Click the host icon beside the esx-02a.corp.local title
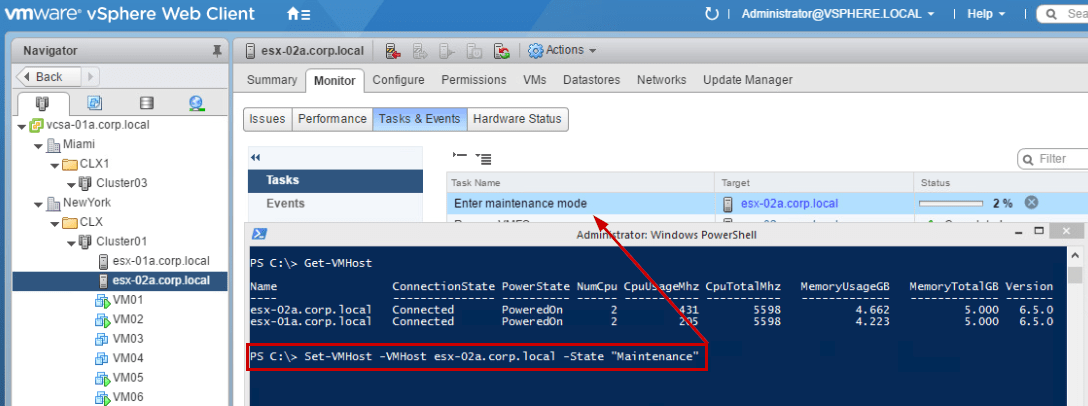This screenshot has height=406, width=1088. (250, 51)
